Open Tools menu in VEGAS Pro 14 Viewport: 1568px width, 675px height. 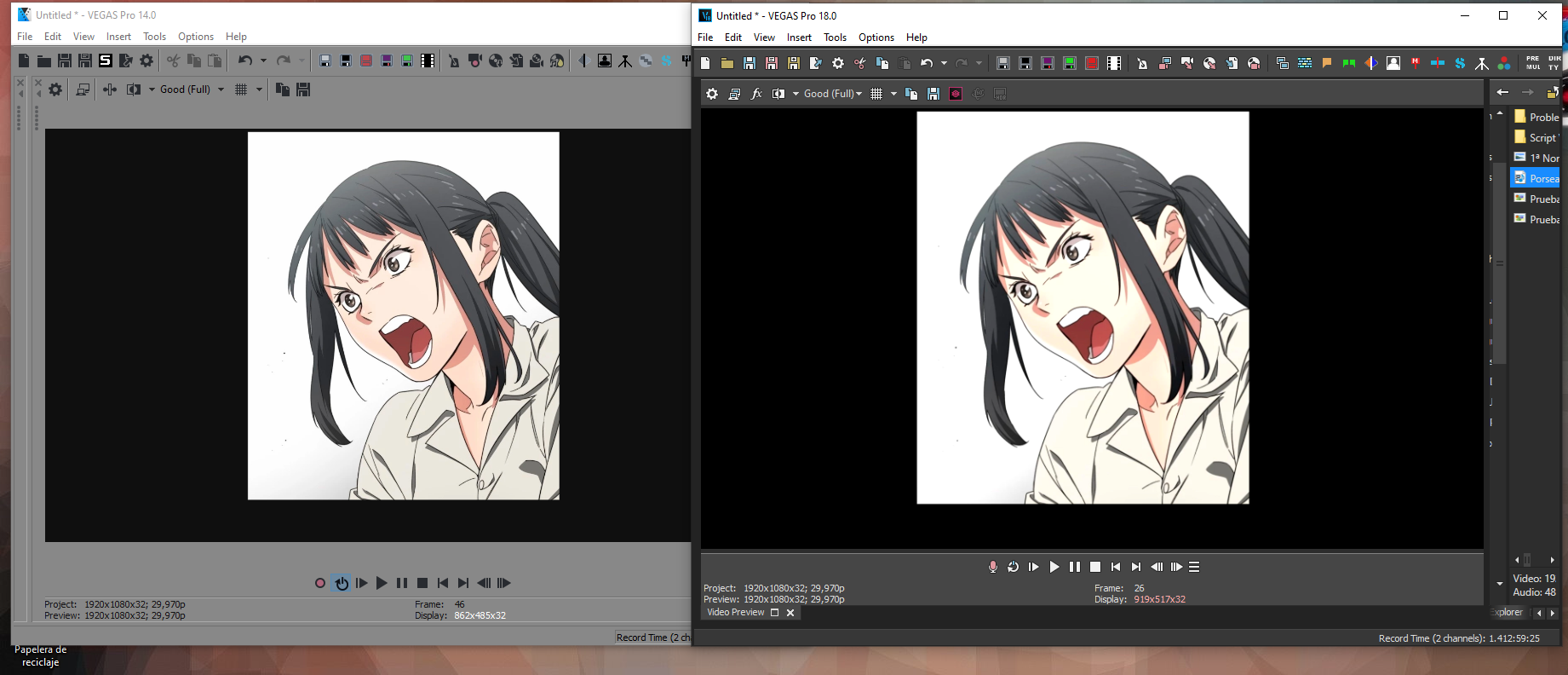(x=154, y=37)
